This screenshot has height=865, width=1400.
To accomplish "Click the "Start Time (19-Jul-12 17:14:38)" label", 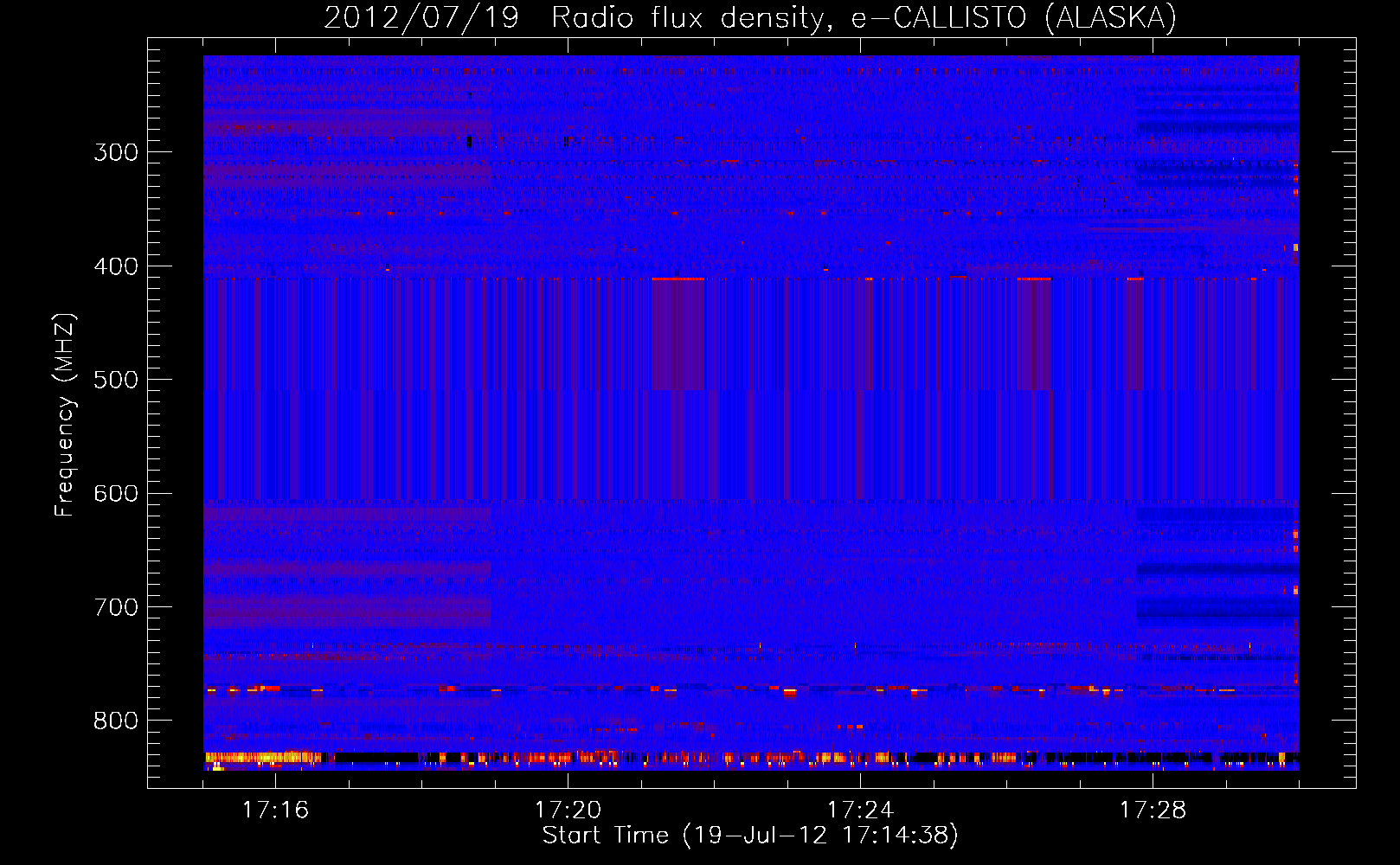I will [750, 836].
